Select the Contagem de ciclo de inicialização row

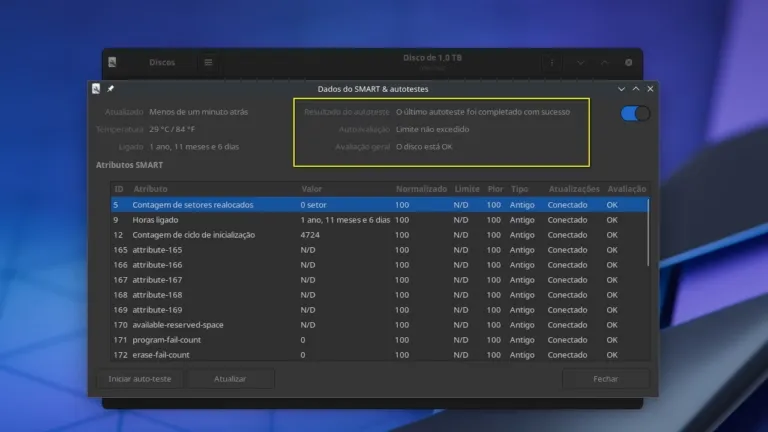(x=379, y=235)
